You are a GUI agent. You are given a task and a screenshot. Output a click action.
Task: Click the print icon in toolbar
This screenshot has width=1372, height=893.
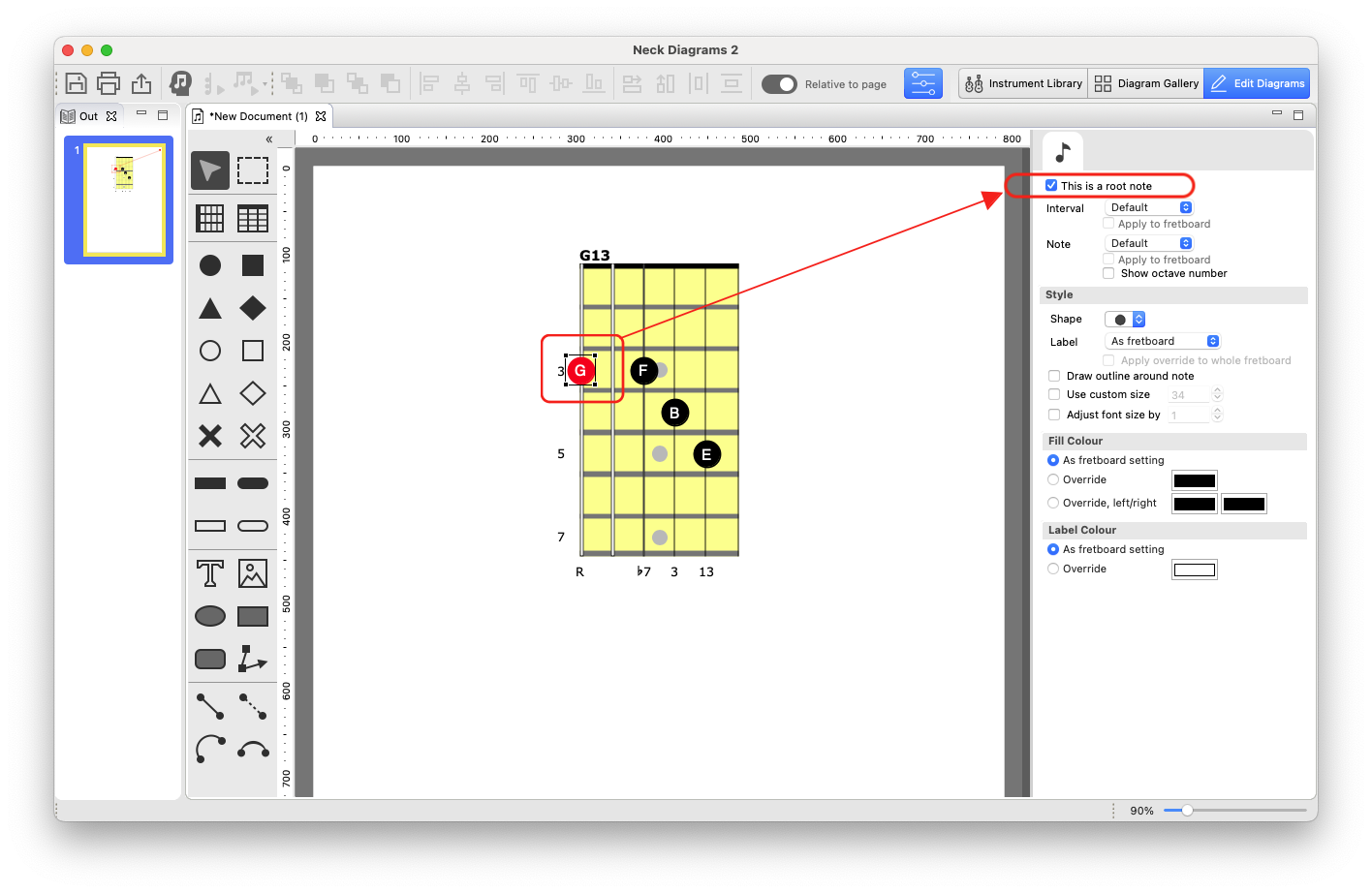[109, 83]
